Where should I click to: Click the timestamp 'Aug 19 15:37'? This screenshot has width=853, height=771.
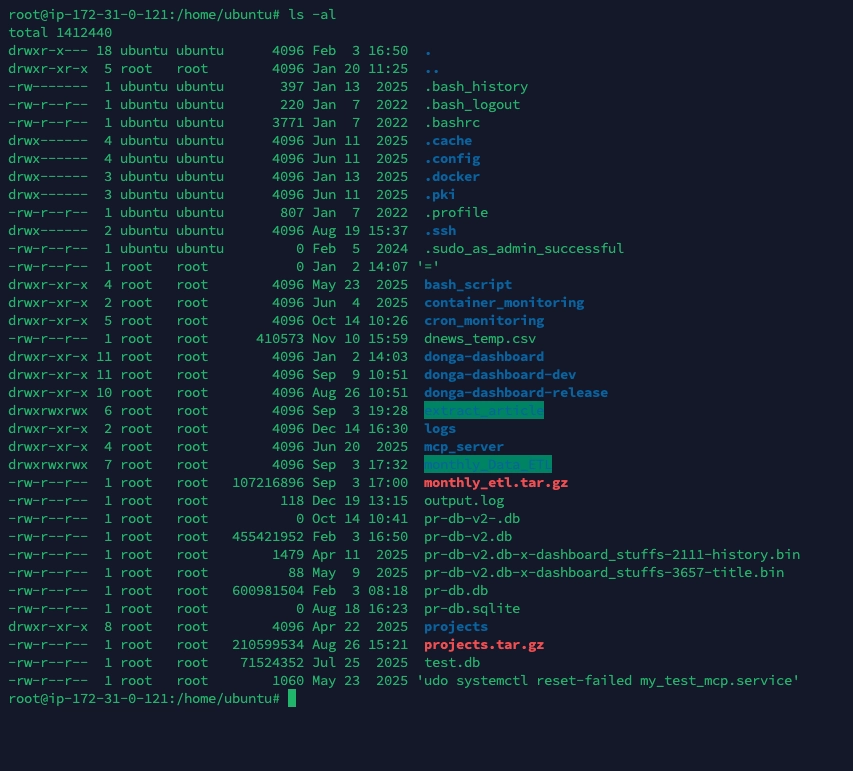tap(360, 231)
